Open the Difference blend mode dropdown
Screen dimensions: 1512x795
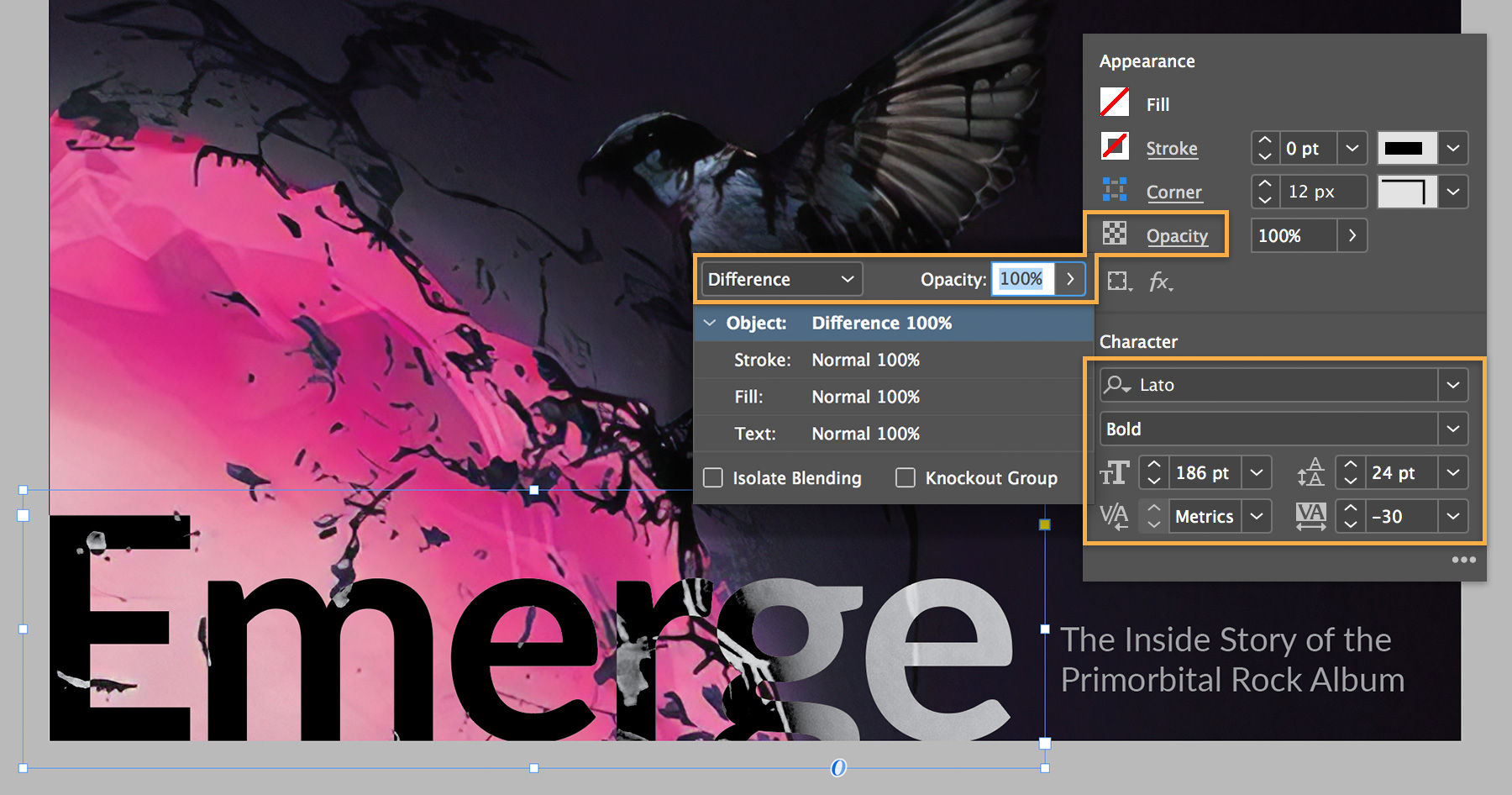tap(780, 279)
